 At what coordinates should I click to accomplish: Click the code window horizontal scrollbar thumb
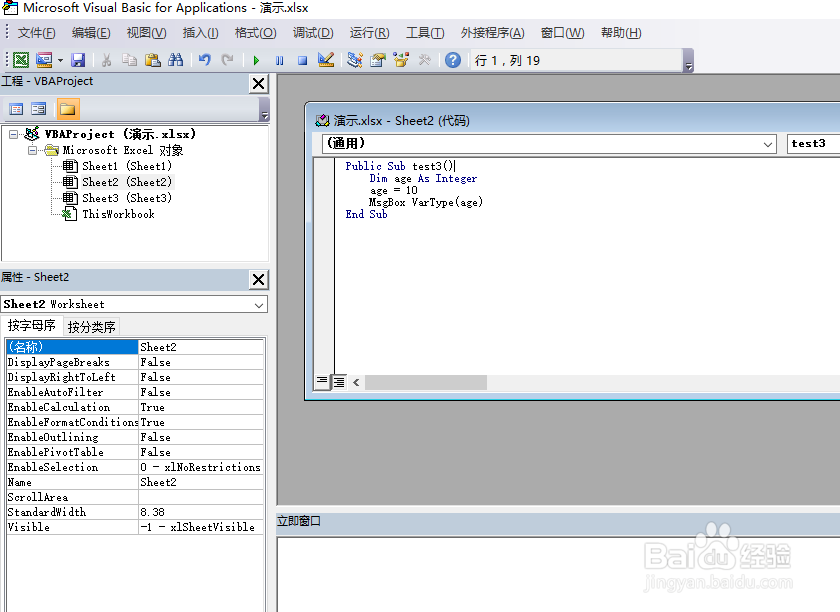(426, 383)
